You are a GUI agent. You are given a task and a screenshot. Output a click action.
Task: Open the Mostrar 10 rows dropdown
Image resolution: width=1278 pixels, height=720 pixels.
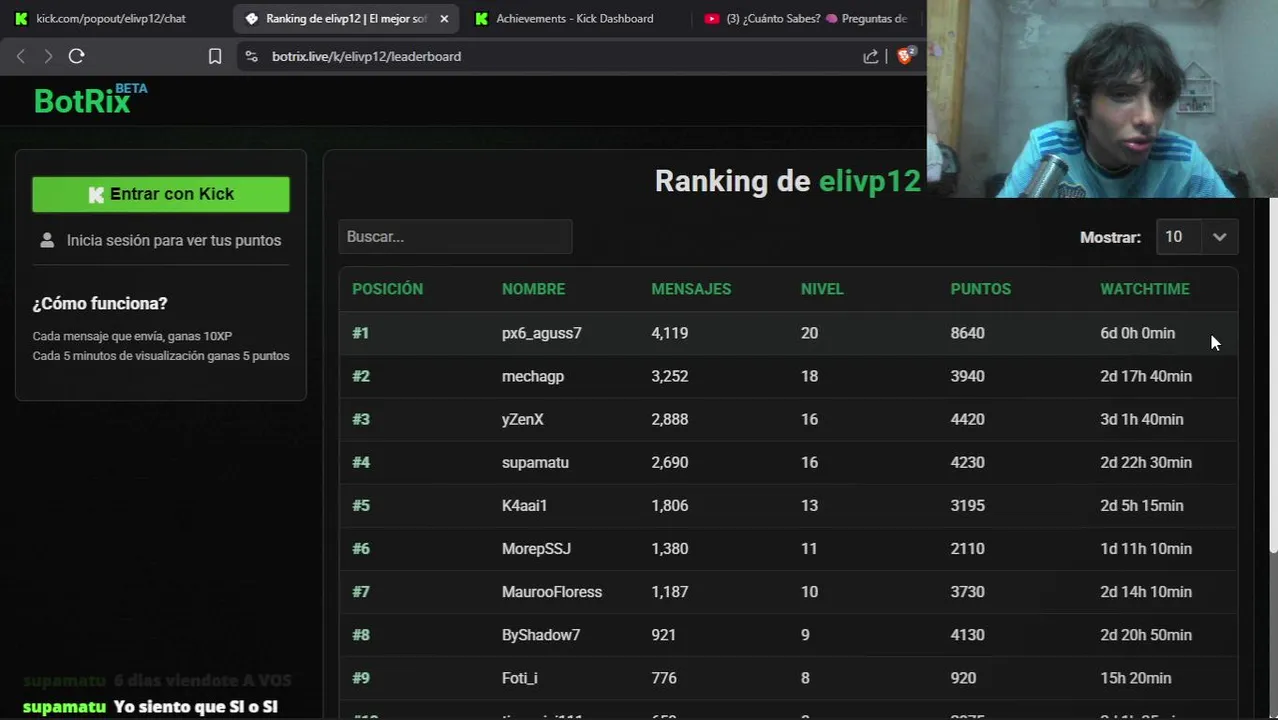tap(1197, 237)
